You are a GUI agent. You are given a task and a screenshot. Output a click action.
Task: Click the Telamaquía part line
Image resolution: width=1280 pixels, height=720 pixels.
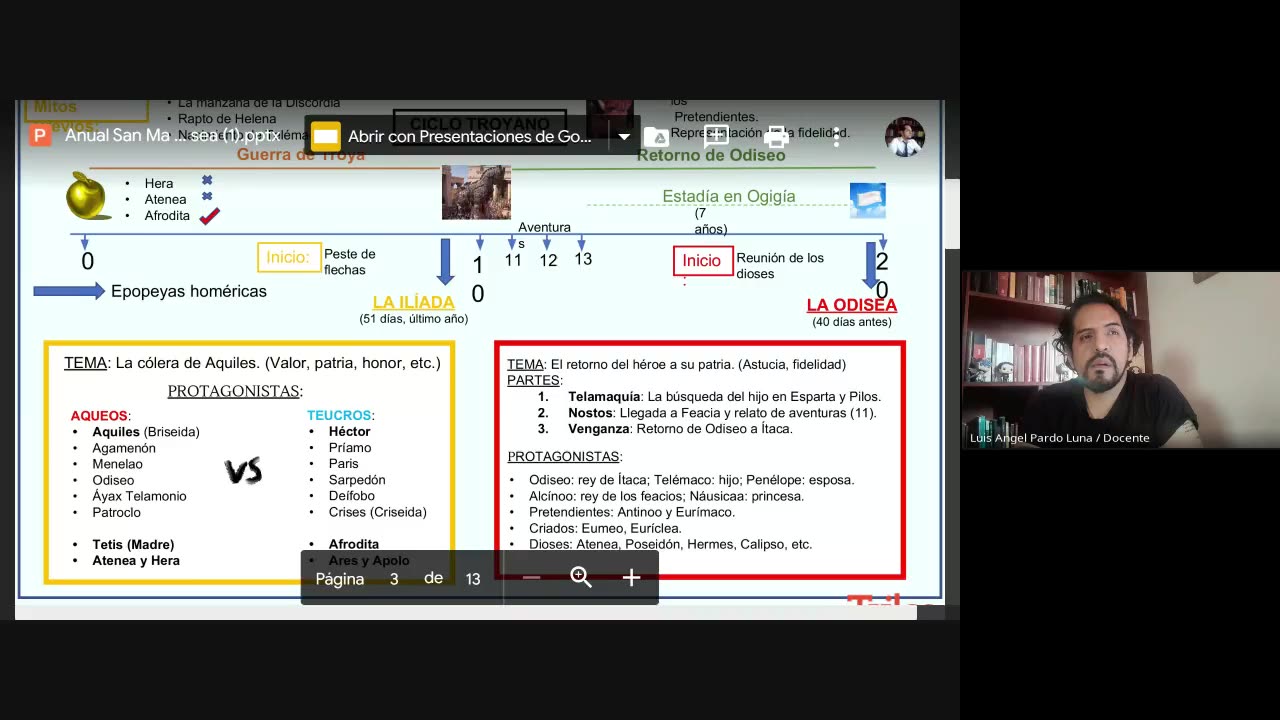pyautogui.click(x=724, y=396)
